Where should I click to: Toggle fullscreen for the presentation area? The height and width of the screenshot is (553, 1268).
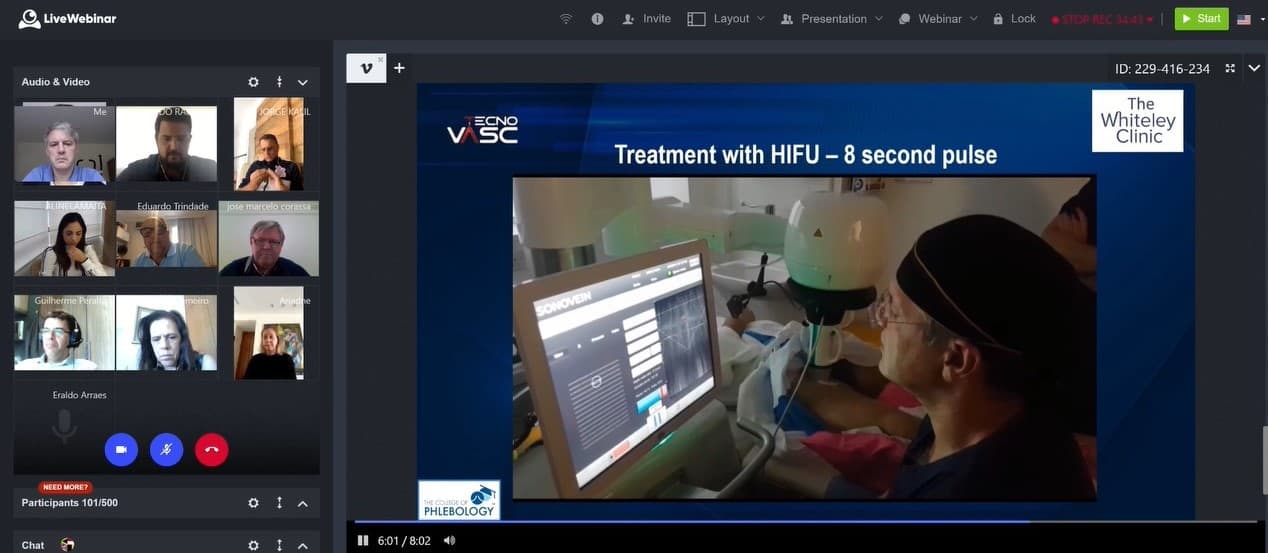1230,68
